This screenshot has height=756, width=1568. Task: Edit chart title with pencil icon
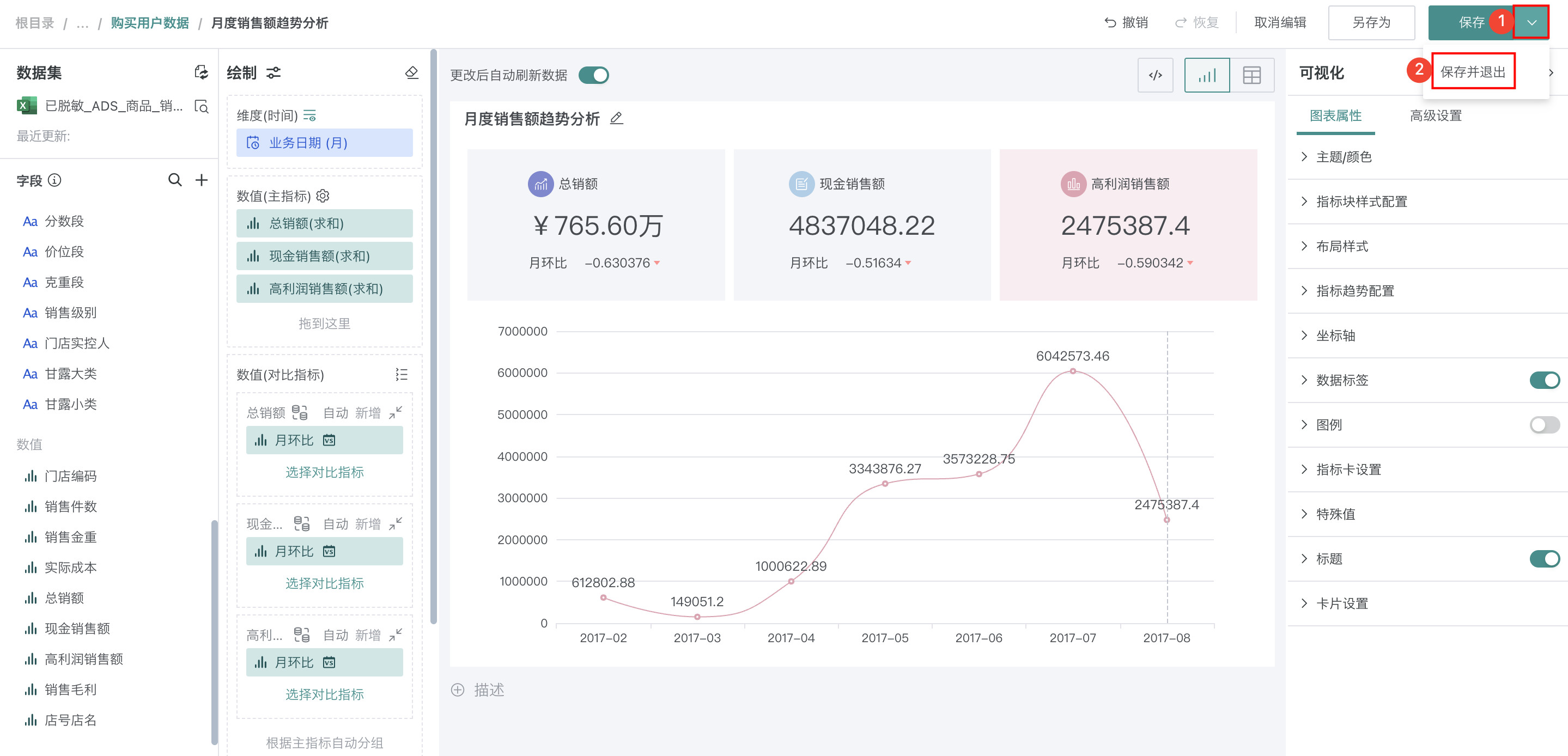point(616,118)
